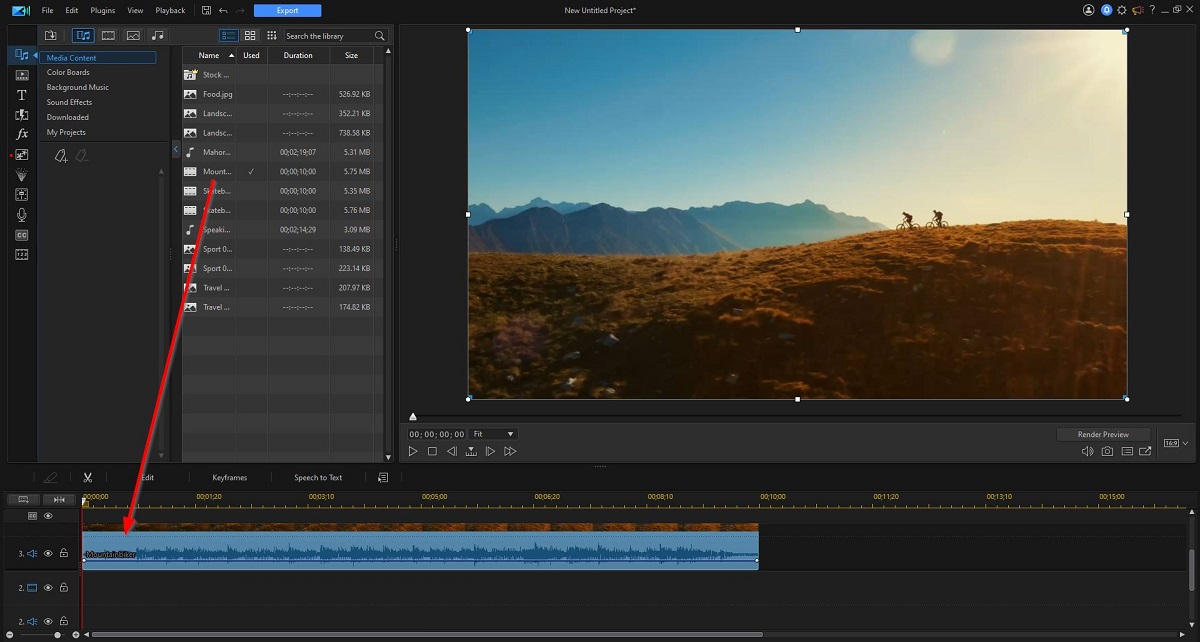The image size is (1200, 642).
Task: Click the Search the library field
Action: [328, 36]
